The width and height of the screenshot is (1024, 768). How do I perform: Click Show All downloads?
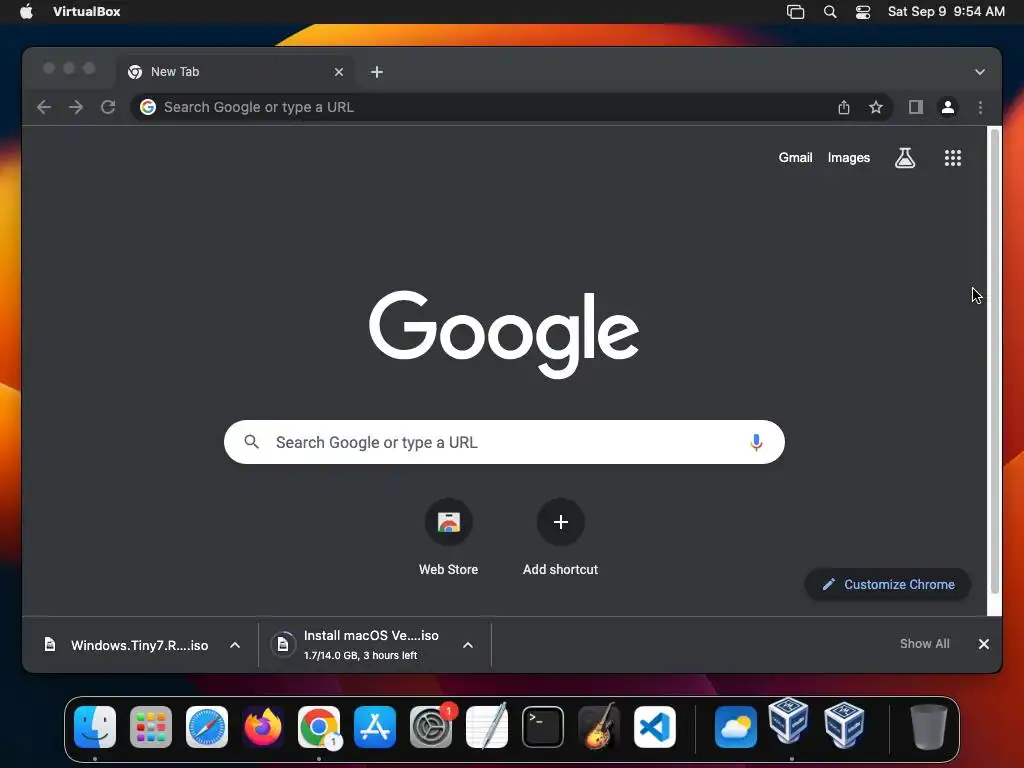point(924,644)
